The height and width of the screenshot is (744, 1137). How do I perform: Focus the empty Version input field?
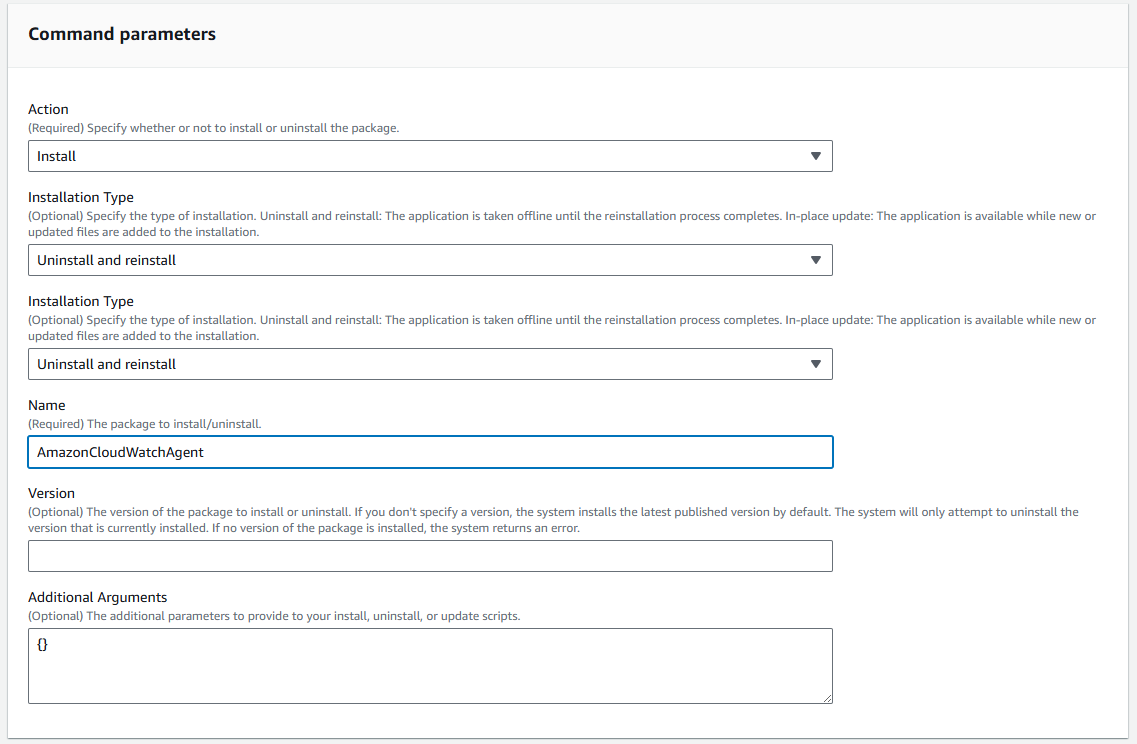pos(430,556)
